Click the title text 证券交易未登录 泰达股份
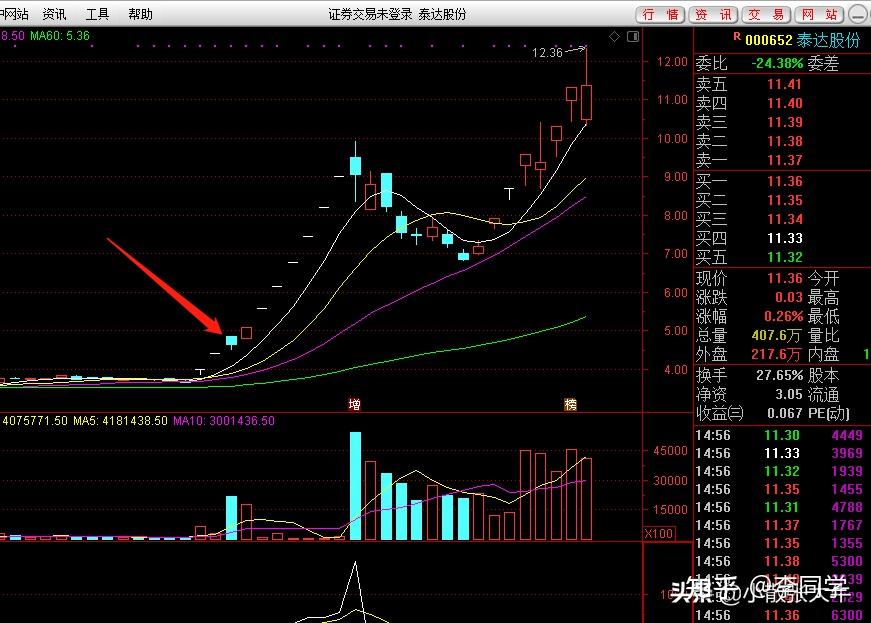Viewport: 871px width, 623px height. pyautogui.click(x=397, y=14)
